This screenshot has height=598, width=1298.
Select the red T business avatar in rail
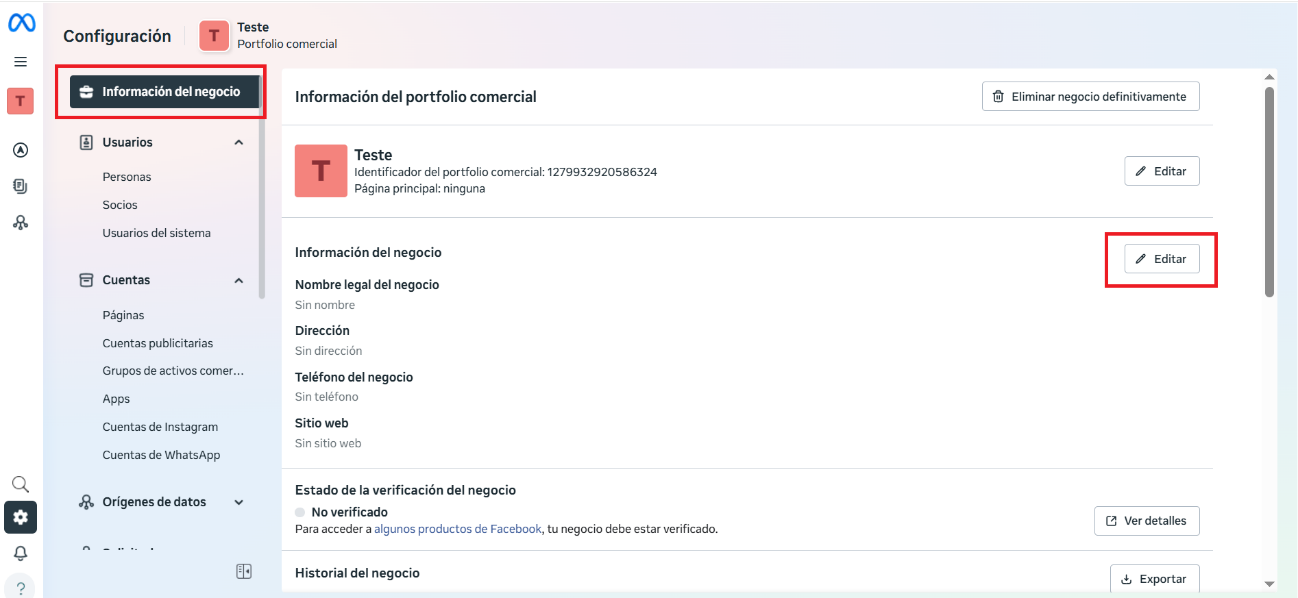tap(20, 101)
